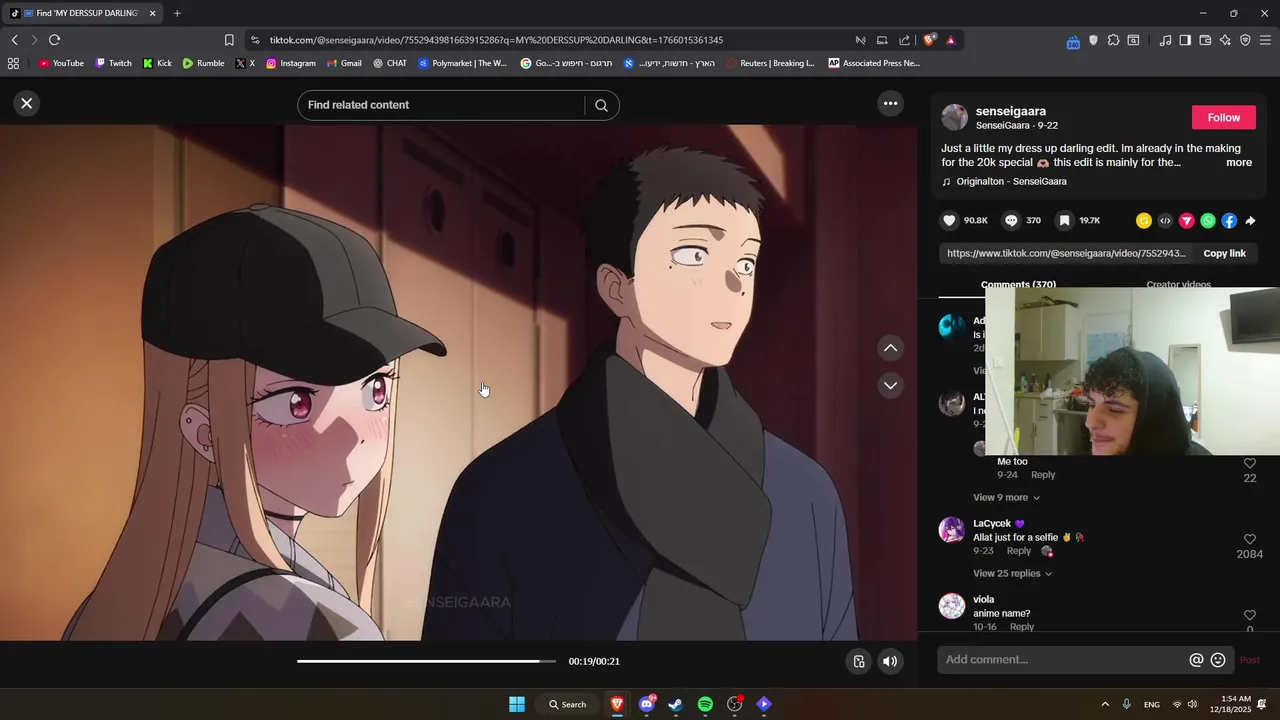Mute the video with speaker icon
Viewport: 1280px width, 720px height.
tap(890, 661)
